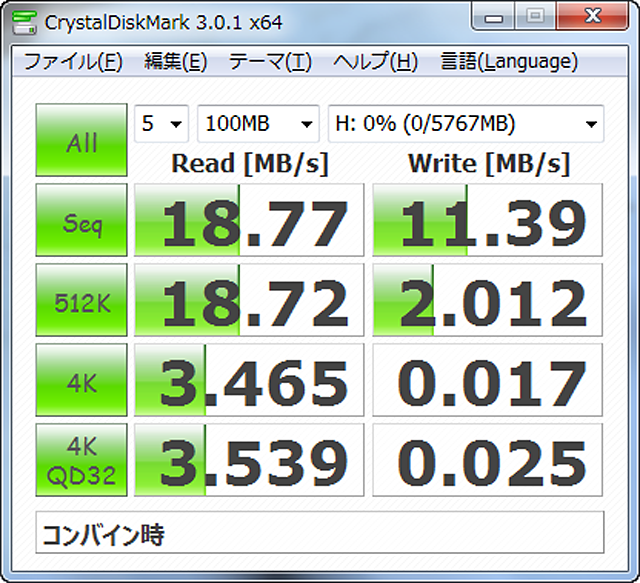Open the 言語(Language) menu
Image resolution: width=640 pixels, height=583 pixels.
pos(509,62)
